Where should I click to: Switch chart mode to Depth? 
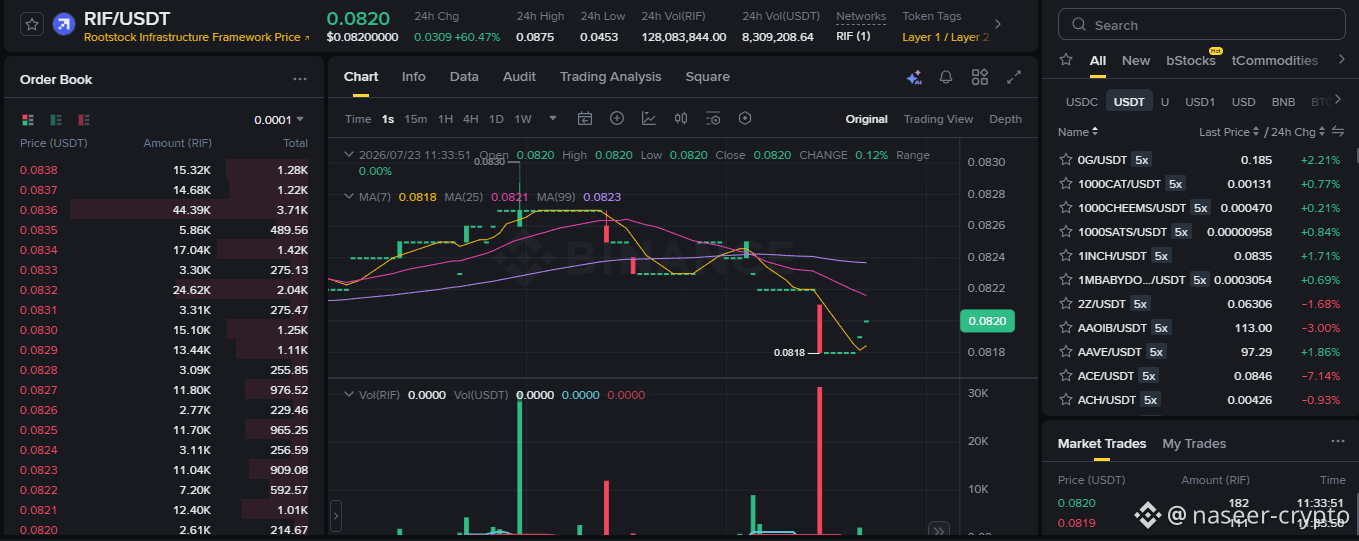click(1005, 119)
